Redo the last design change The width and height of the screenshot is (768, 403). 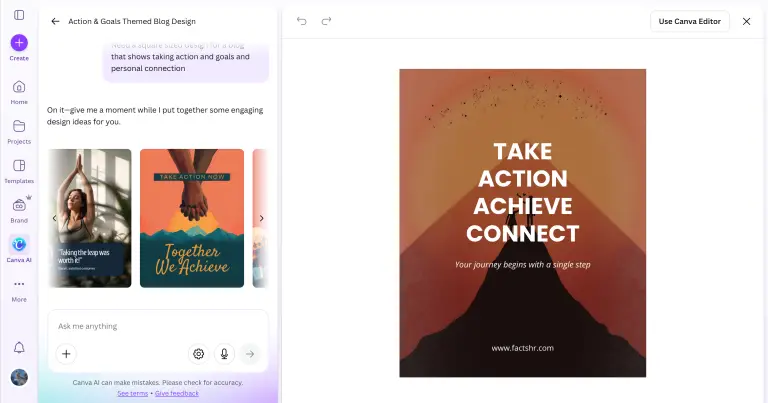click(326, 21)
